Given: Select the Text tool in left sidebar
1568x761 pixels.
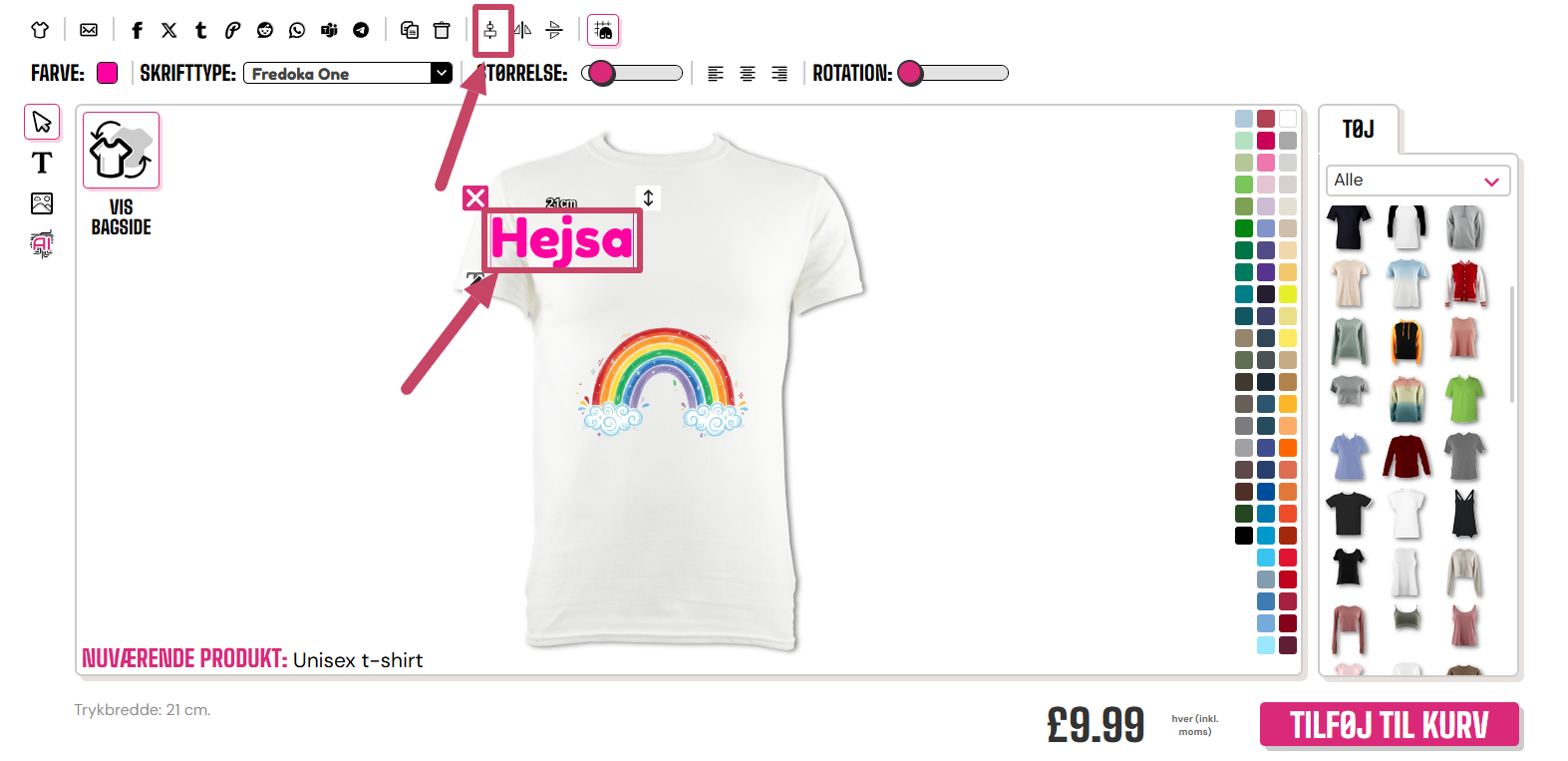Looking at the screenshot, I should pos(42,163).
